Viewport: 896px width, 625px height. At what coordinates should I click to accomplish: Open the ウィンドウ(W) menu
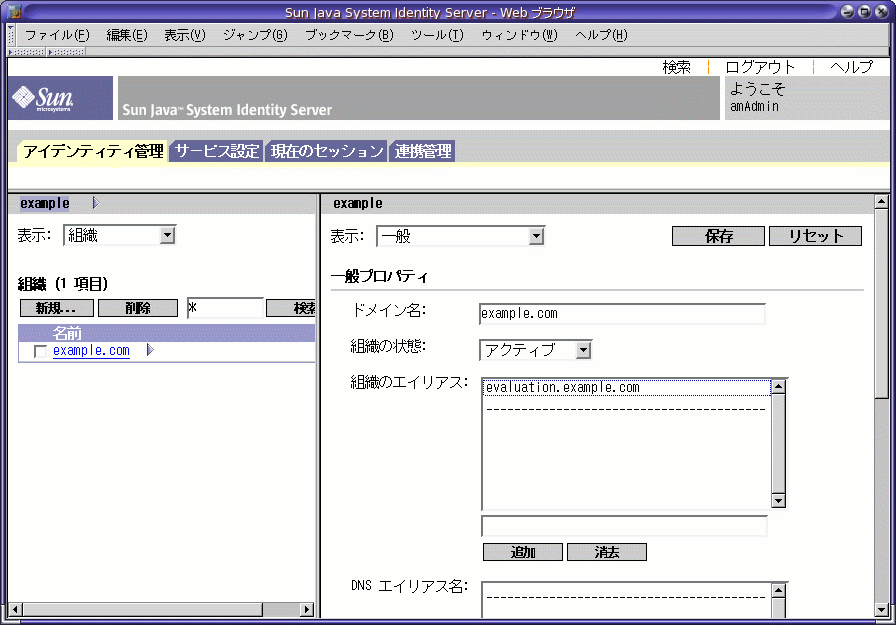click(x=519, y=35)
